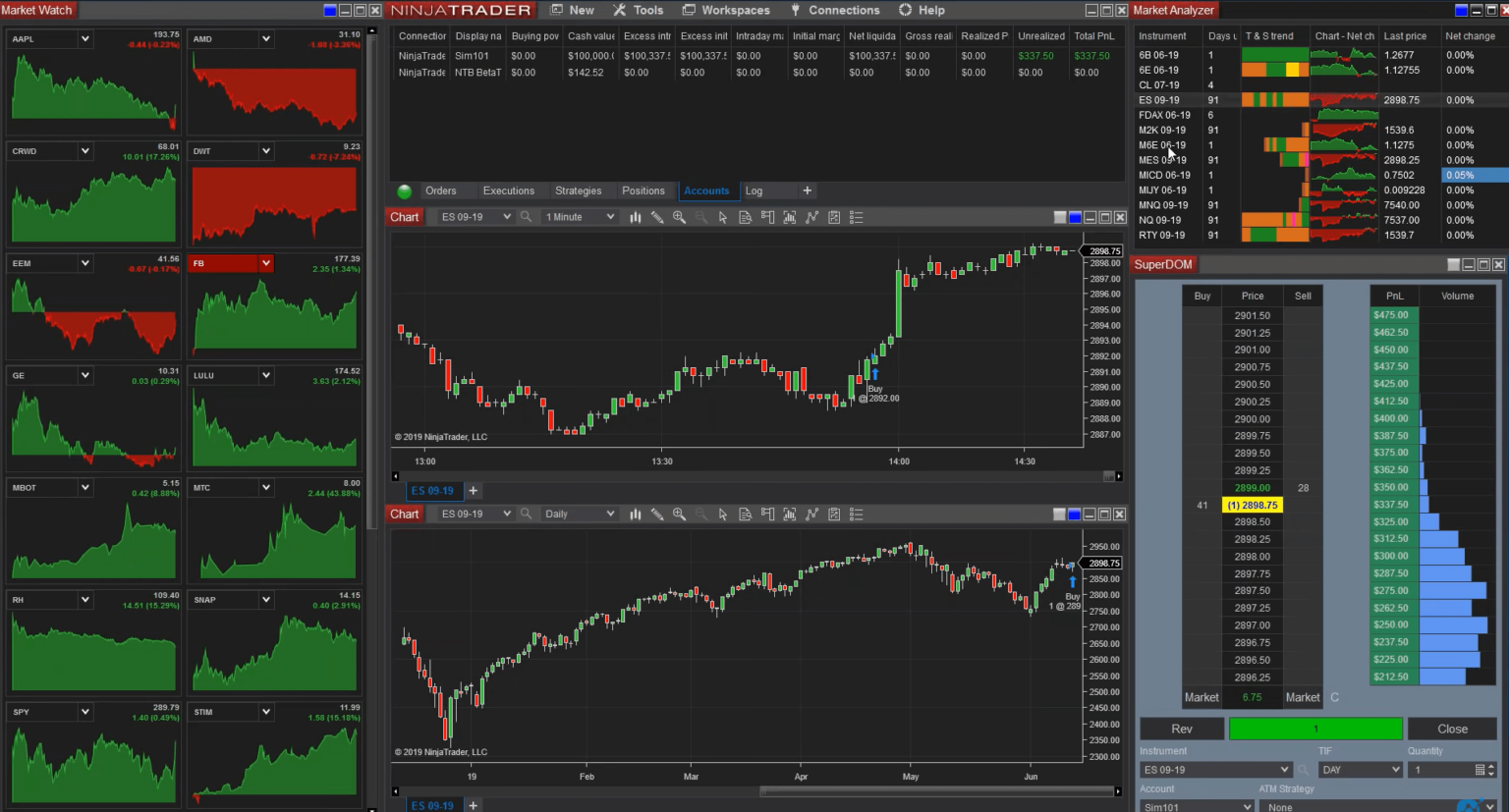Open chart style icon on 1 Minute chart
1509x812 pixels.
pyautogui.click(x=635, y=217)
